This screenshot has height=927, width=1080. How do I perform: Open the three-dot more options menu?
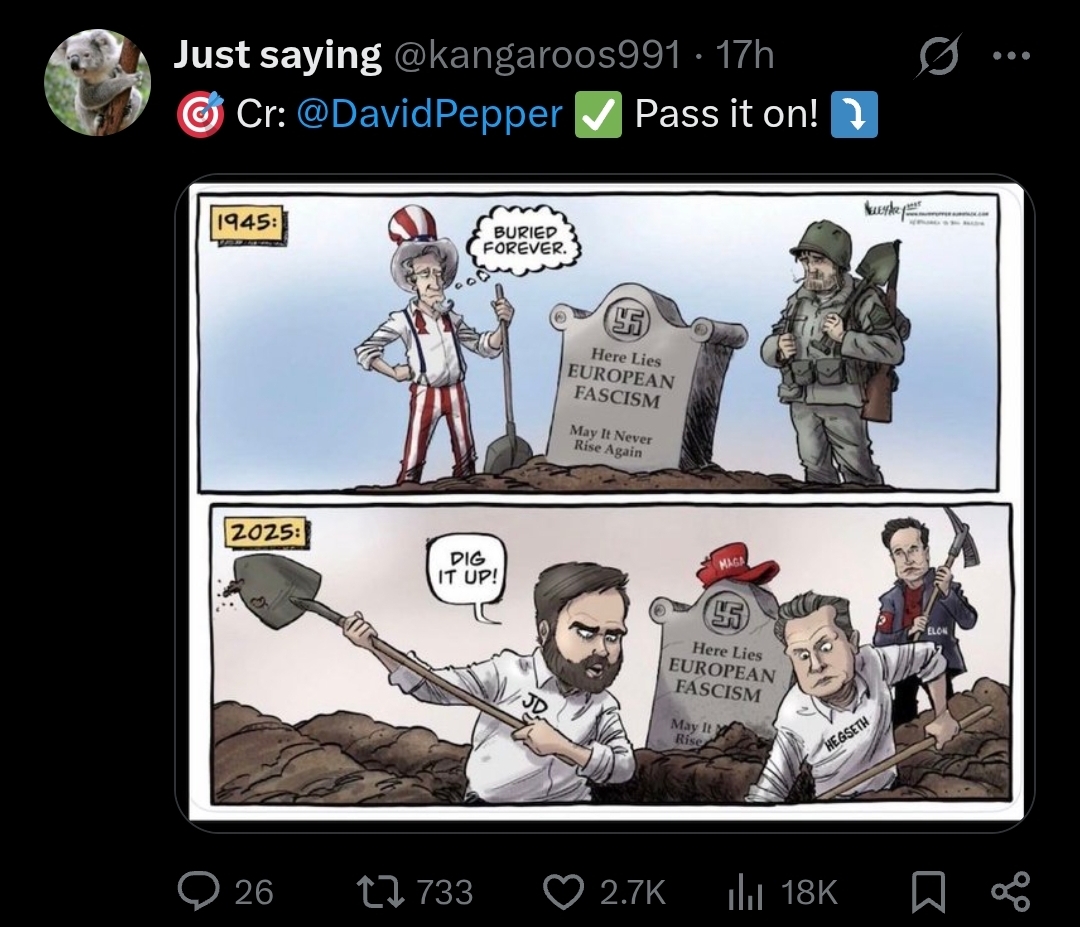(x=1012, y=56)
